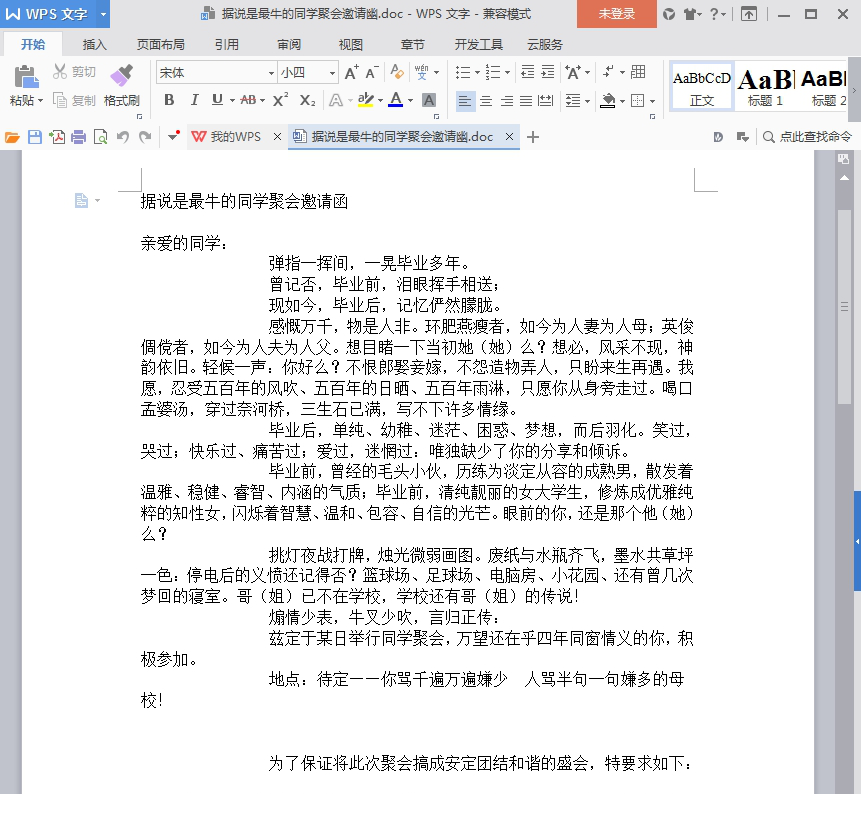The height and width of the screenshot is (825, 861).
Task: Click the 点此查找命令 command search box
Action: pos(808,137)
